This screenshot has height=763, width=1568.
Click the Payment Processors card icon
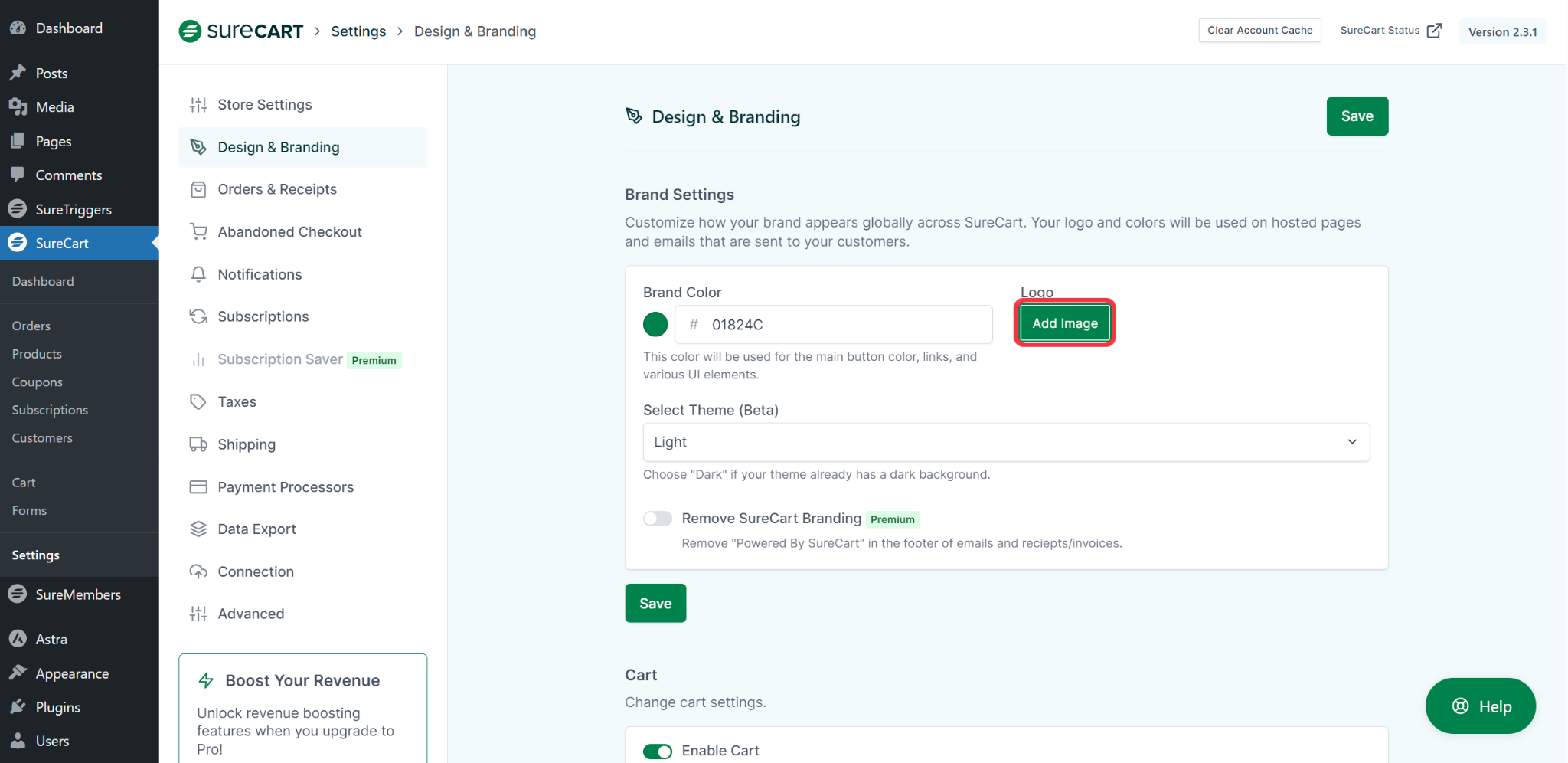click(198, 486)
